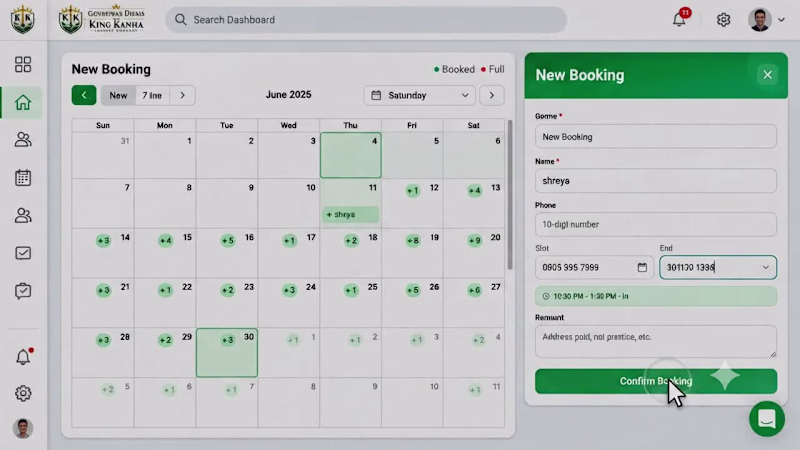The height and width of the screenshot is (450, 800).
Task: Click the next arrow after Saturday dropdown
Action: tap(492, 95)
